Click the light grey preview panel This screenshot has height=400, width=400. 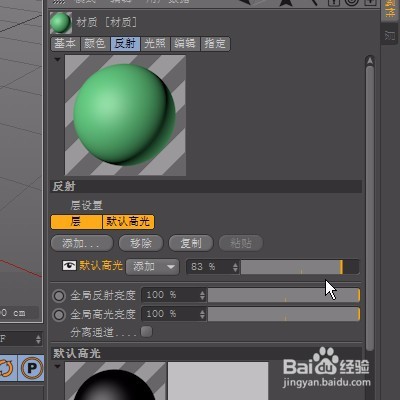pyautogui.click(x=218, y=381)
